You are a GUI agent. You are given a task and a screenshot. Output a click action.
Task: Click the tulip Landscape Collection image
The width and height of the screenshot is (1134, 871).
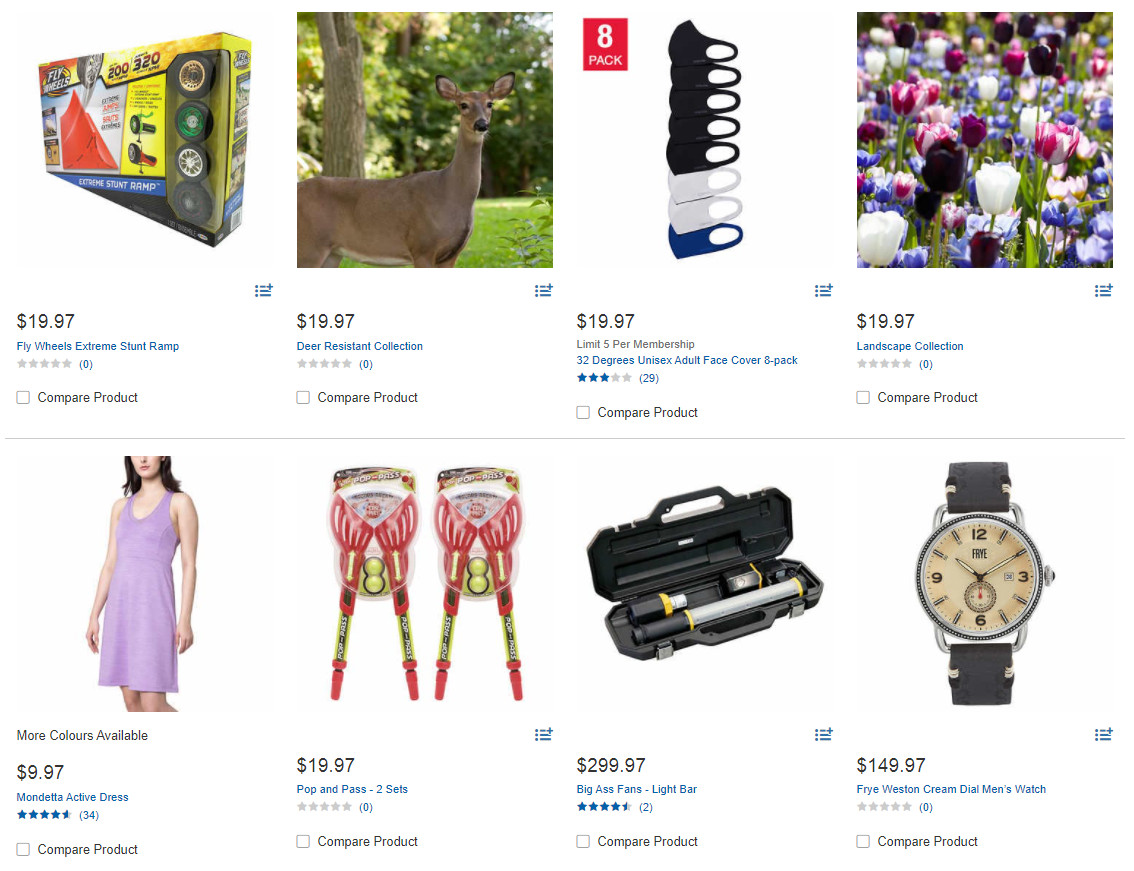click(x=984, y=140)
